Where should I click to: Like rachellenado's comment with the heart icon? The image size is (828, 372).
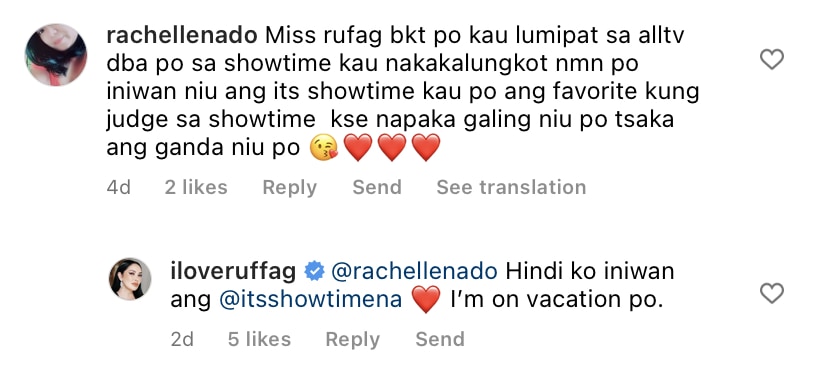[x=771, y=59]
